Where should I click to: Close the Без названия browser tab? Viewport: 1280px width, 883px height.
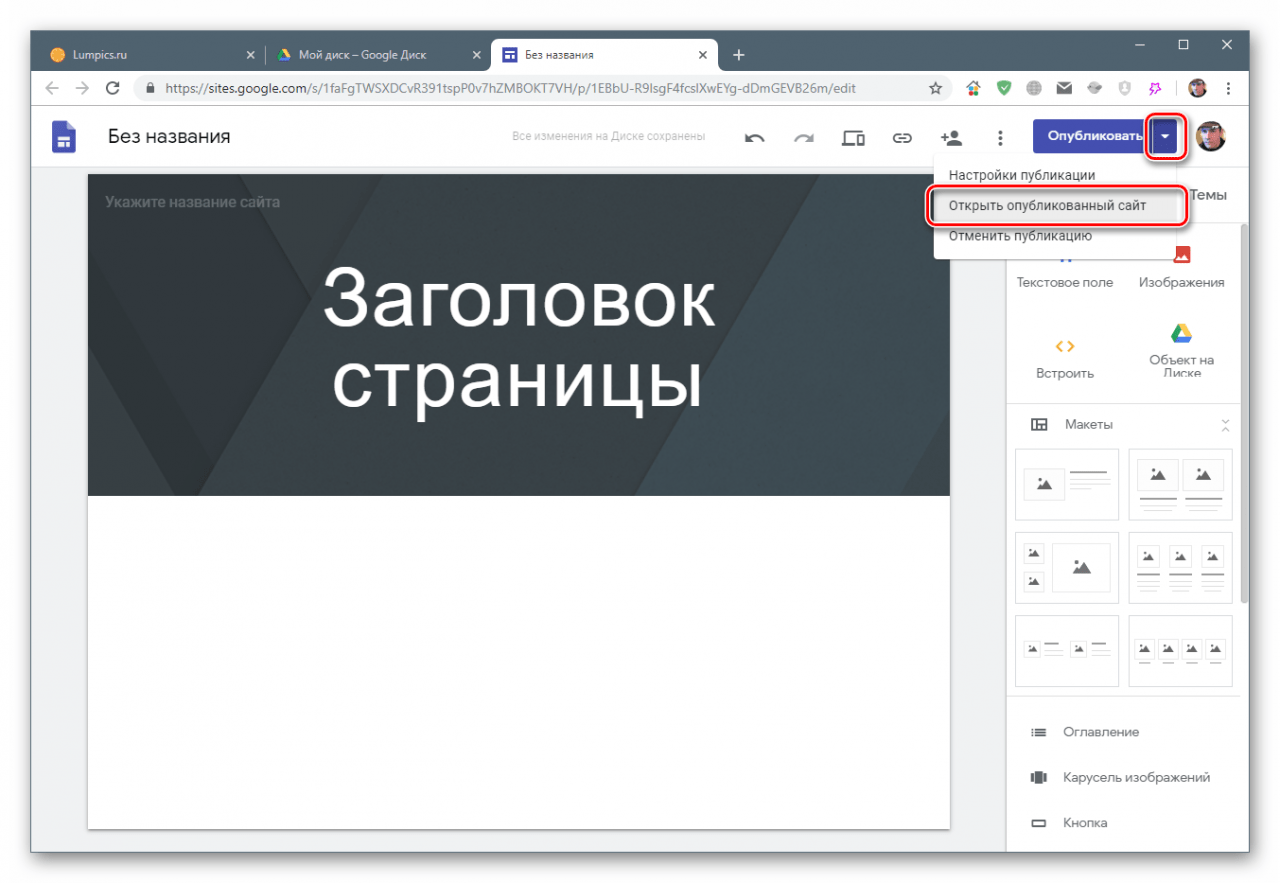703,55
